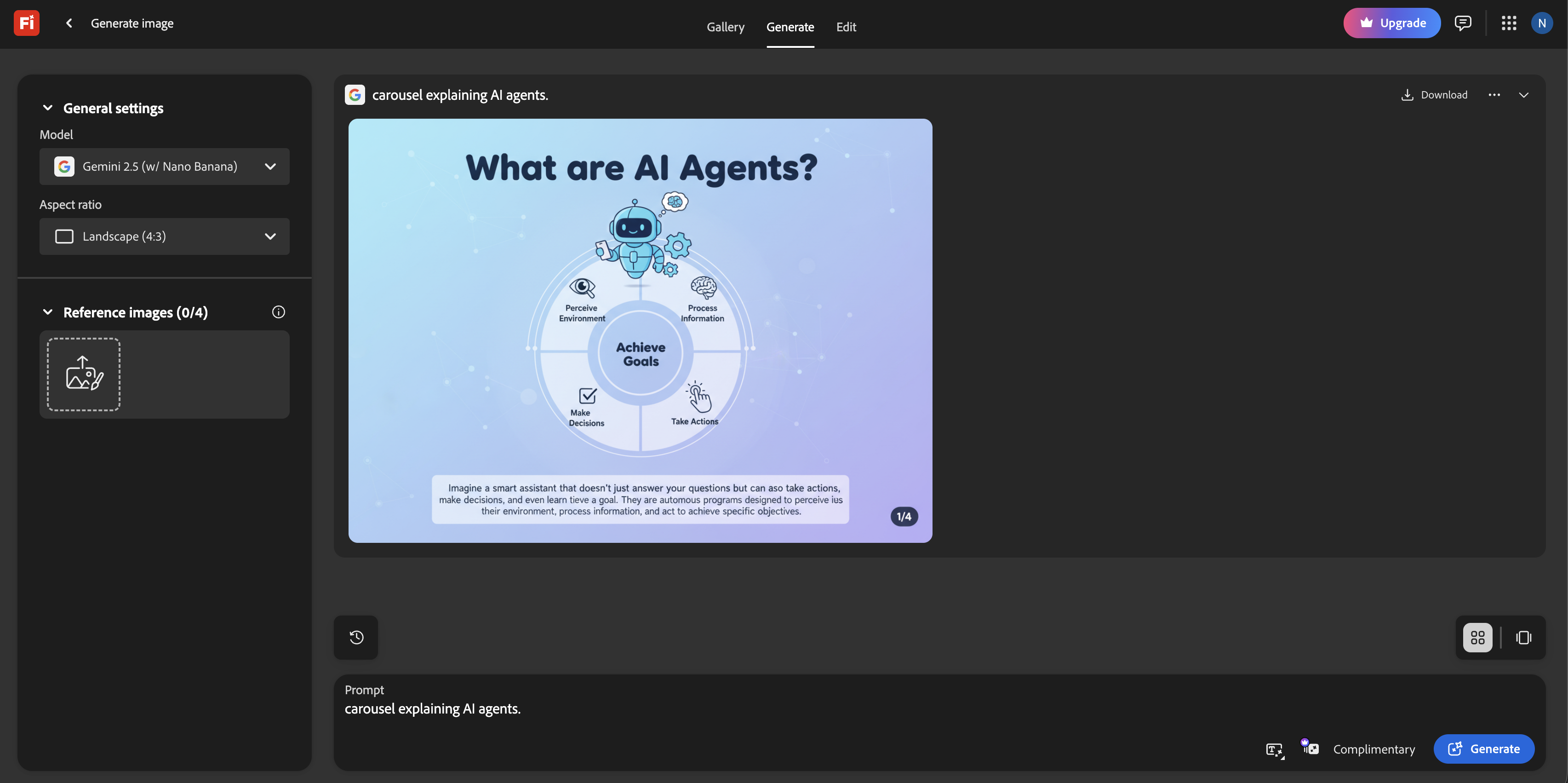Image resolution: width=1568 pixels, height=783 pixels.
Task: Switch to carousel single view layout
Action: point(1523,637)
